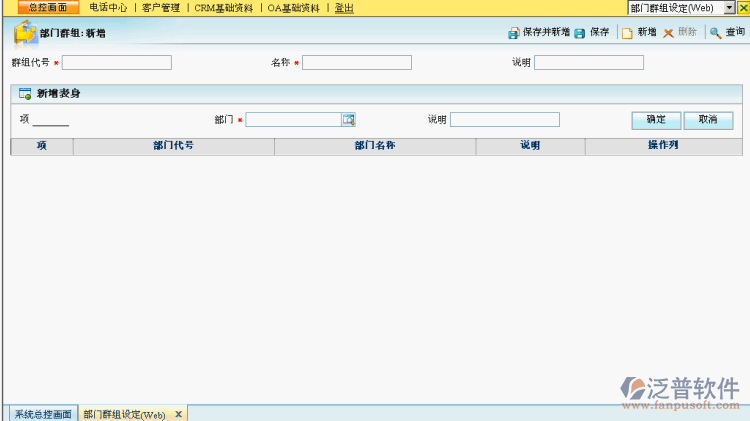Open the CRM基础资料 menu
The image size is (750, 421).
pos(223,8)
